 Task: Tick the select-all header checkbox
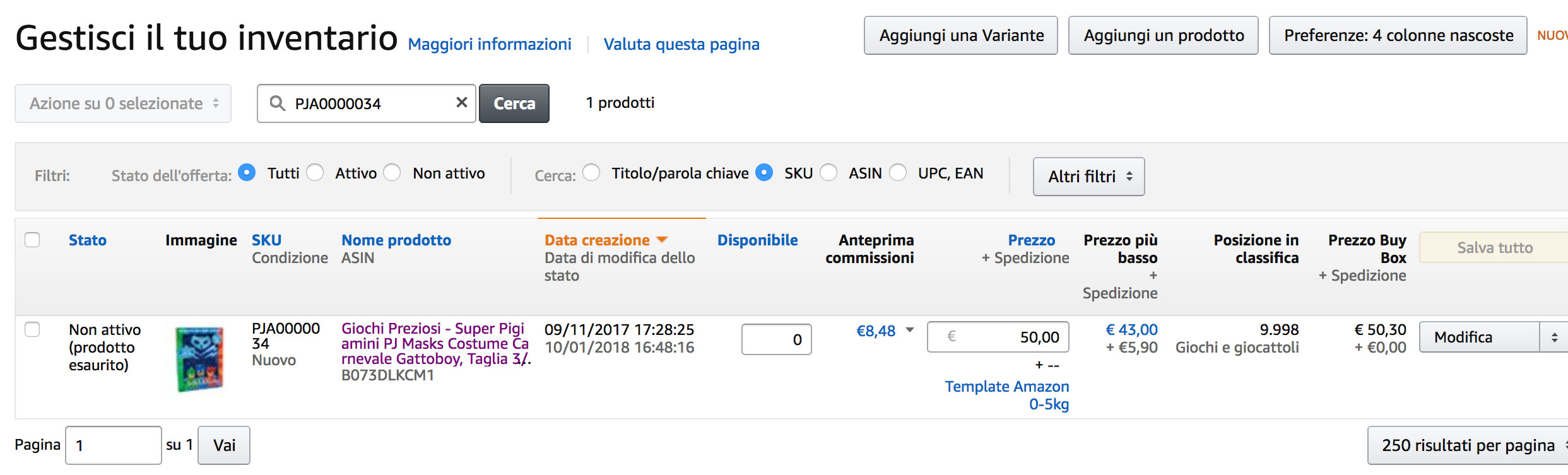click(x=32, y=240)
